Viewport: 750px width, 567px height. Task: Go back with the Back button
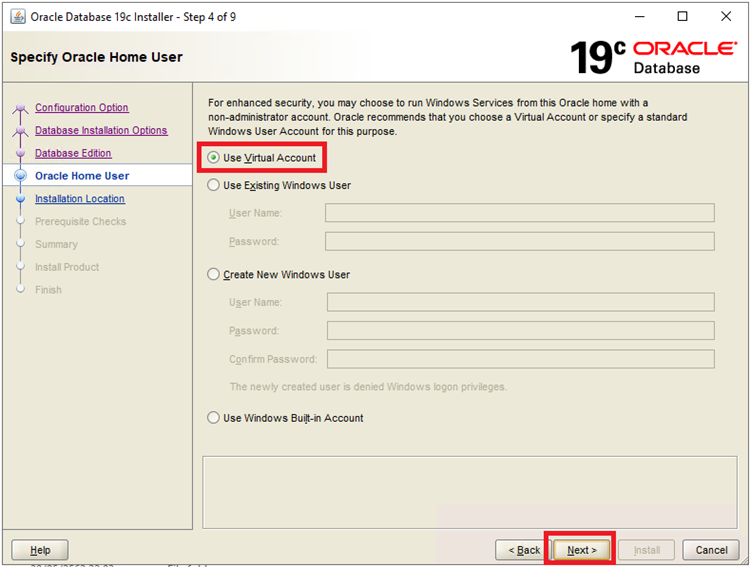(x=523, y=550)
